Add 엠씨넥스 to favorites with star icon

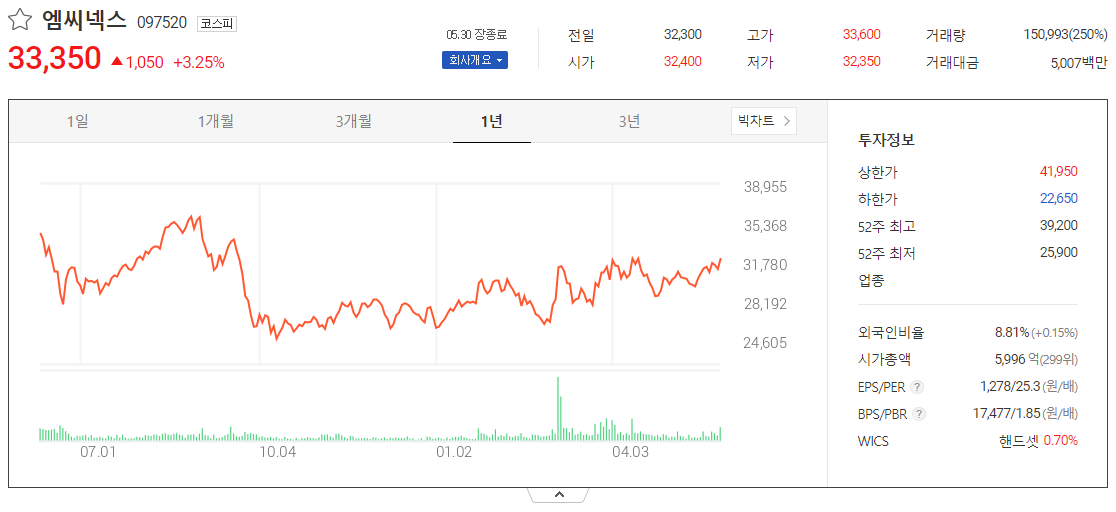(x=20, y=21)
